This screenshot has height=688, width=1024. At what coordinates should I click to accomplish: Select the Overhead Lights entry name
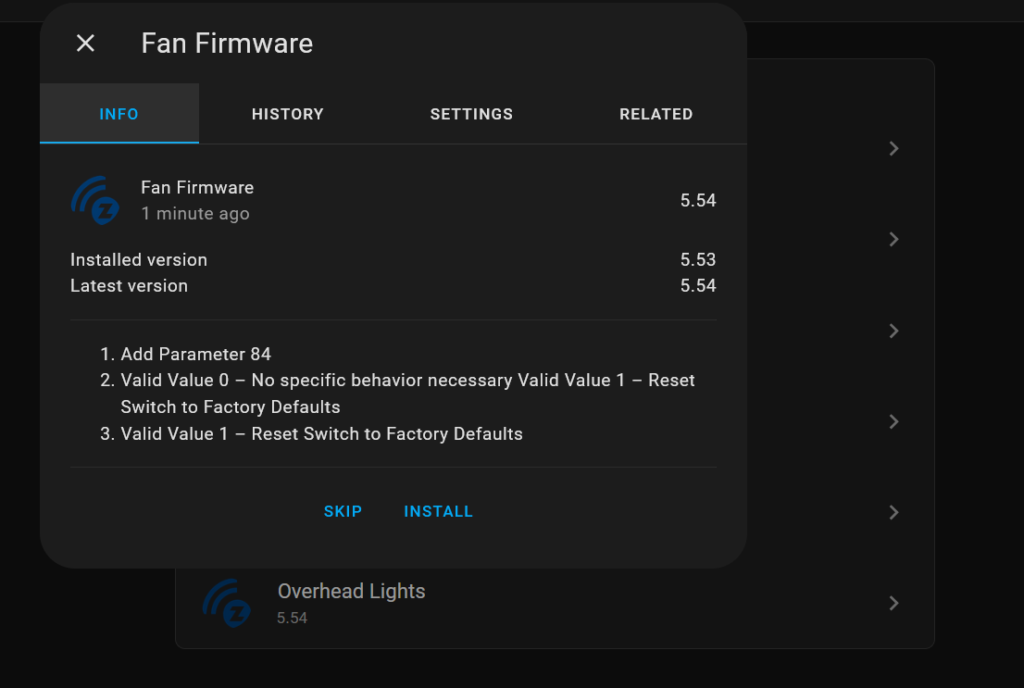coord(351,591)
